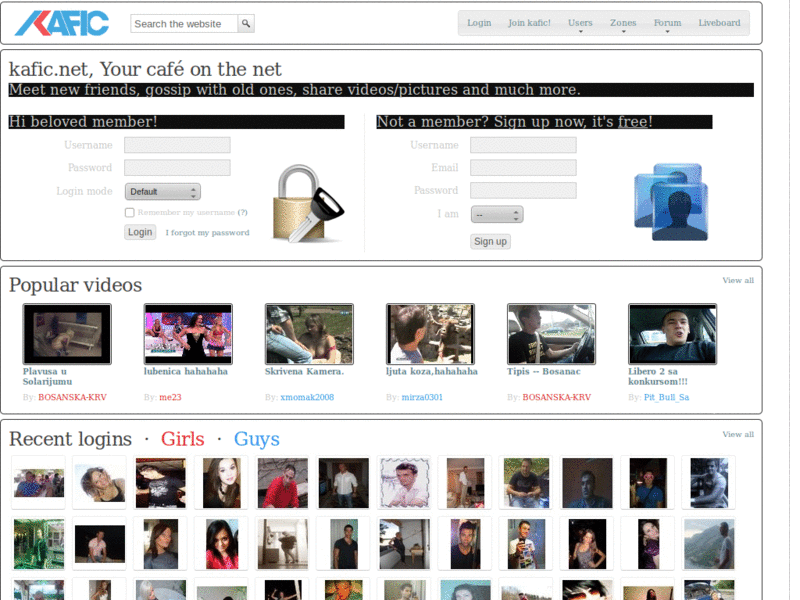The height and width of the screenshot is (600, 800).
Task: Open the Tipis -- Bosanac video thumbnail
Action: [x=552, y=334]
